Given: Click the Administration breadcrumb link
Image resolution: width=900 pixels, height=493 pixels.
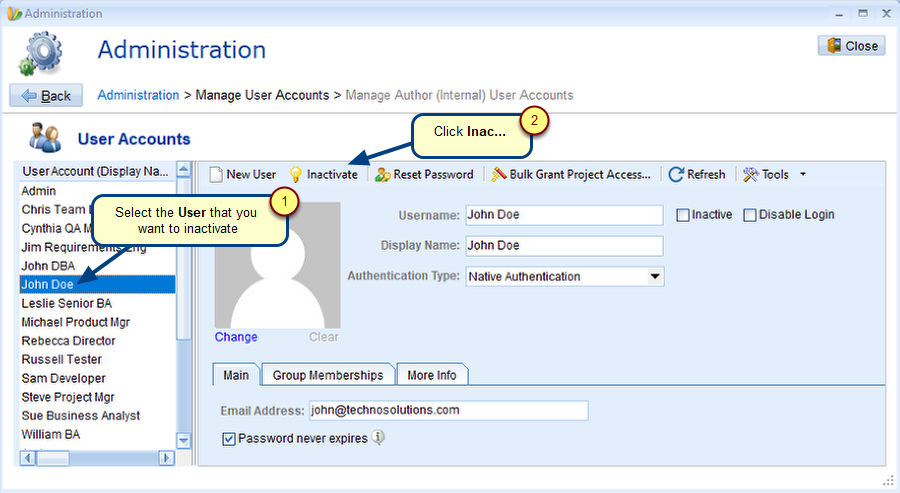Looking at the screenshot, I should 138,95.
